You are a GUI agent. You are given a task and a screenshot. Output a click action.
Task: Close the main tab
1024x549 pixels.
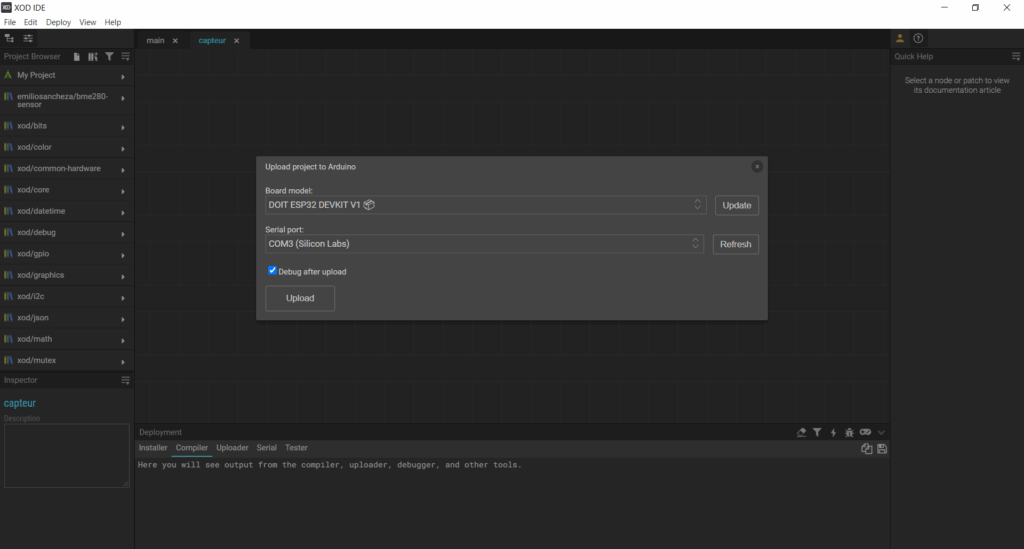point(175,40)
